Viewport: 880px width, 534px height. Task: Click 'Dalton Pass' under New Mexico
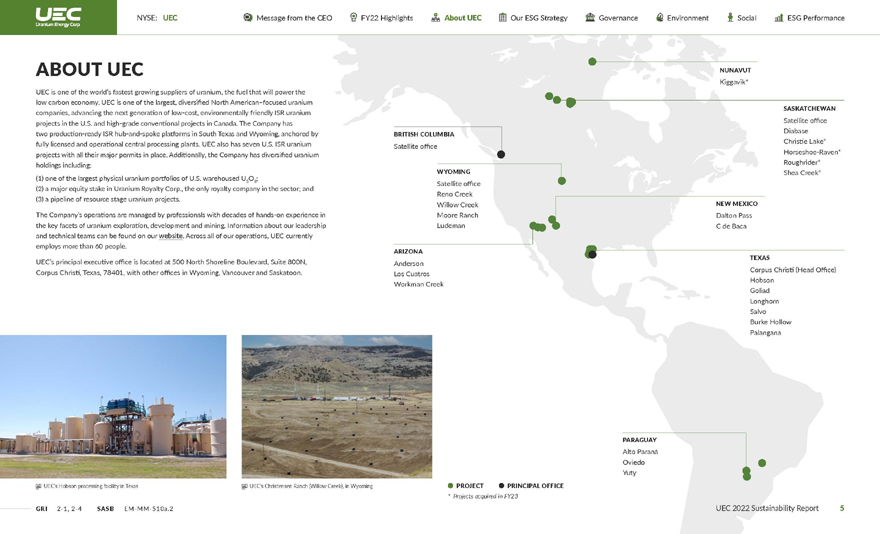click(x=734, y=216)
